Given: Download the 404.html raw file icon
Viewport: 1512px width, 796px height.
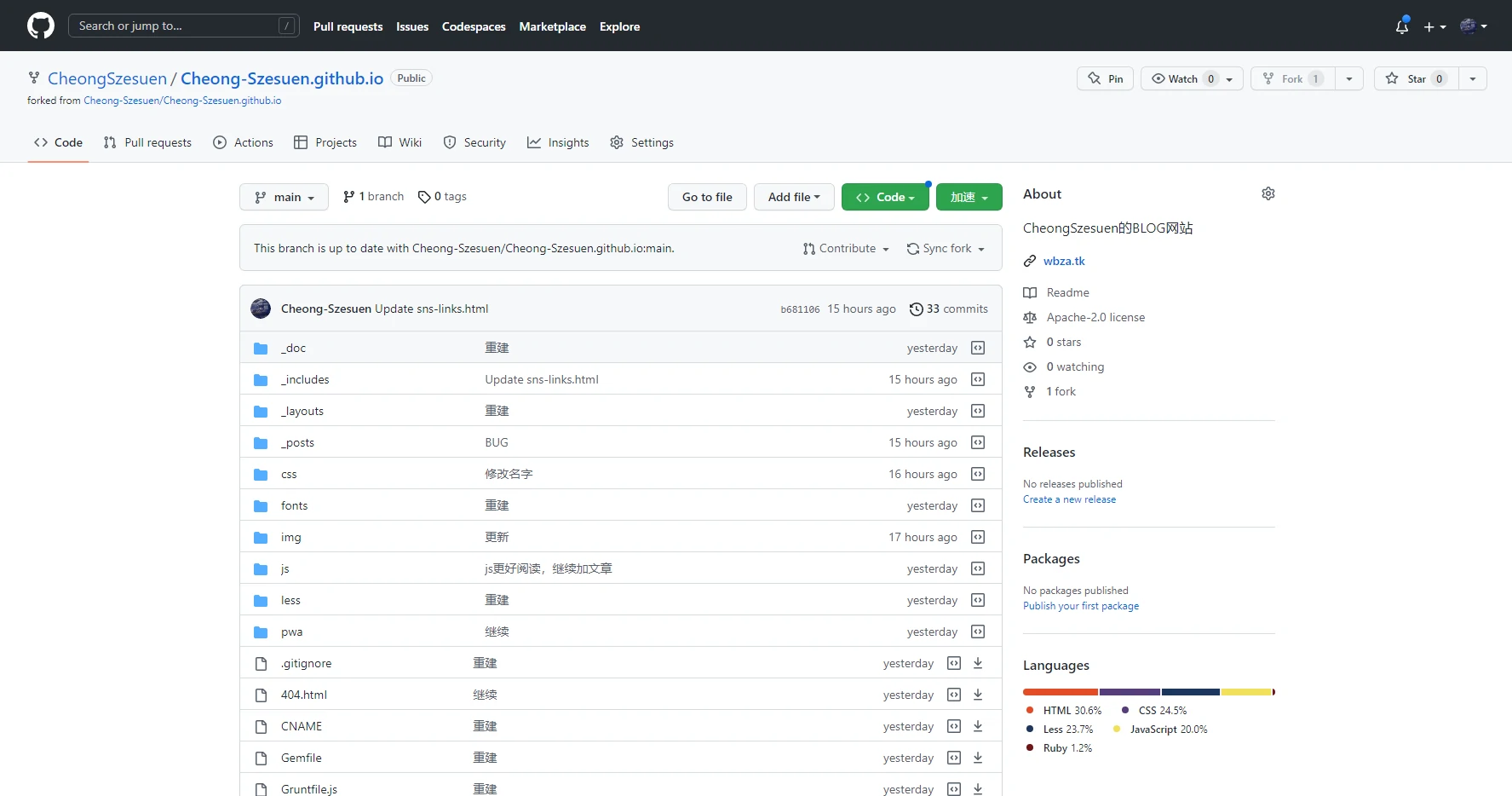Looking at the screenshot, I should click(977, 695).
